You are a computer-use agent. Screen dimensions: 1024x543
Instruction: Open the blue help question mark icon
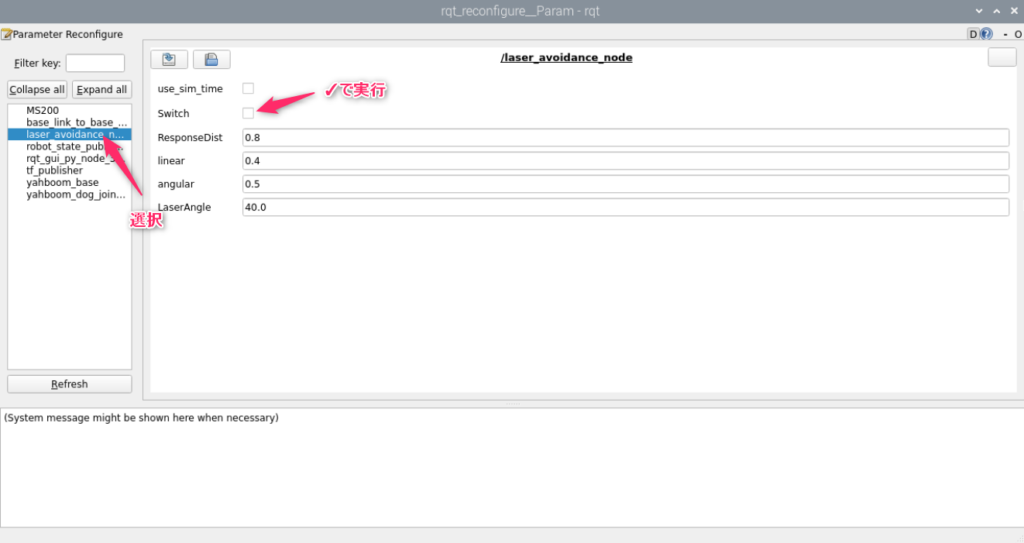click(986, 34)
